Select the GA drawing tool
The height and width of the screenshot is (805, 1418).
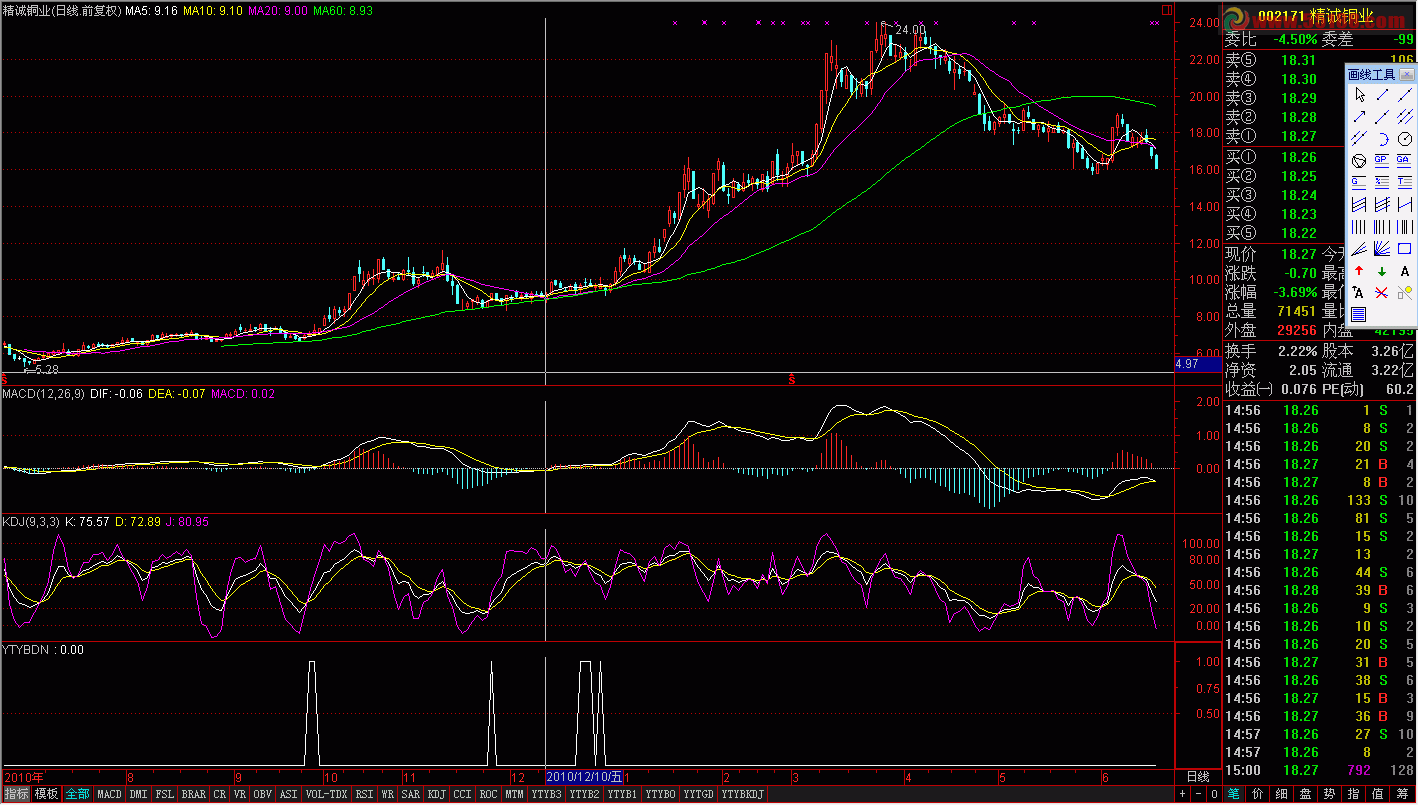coord(1405,160)
